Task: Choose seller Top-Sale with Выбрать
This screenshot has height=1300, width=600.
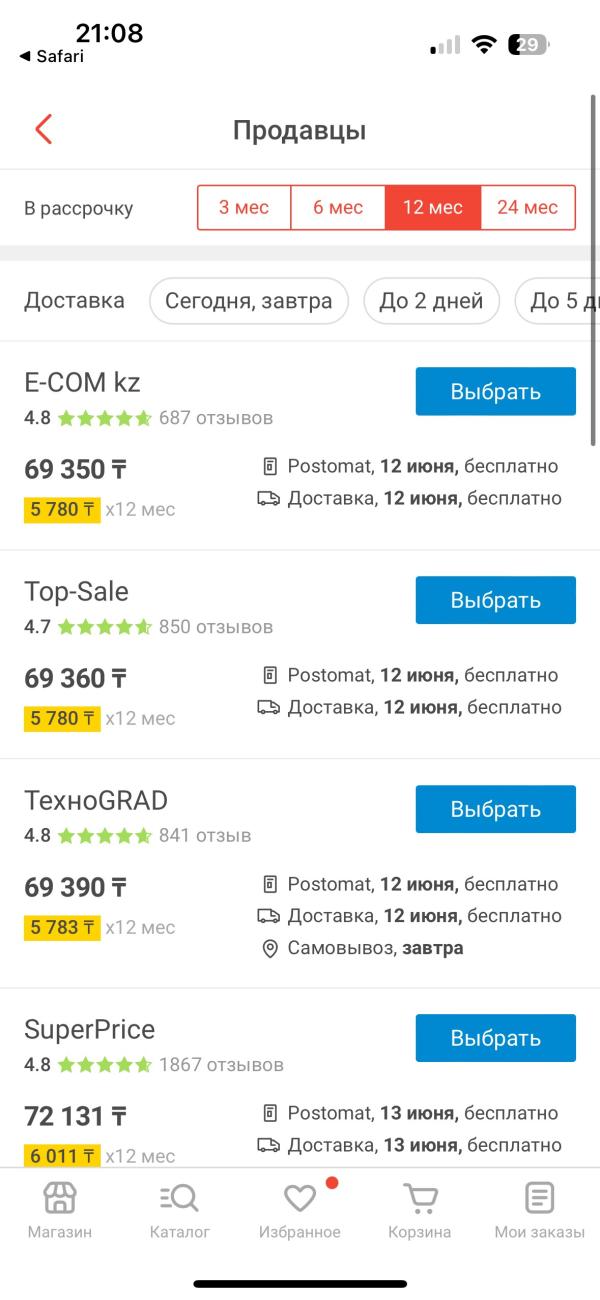Action: coord(496,600)
